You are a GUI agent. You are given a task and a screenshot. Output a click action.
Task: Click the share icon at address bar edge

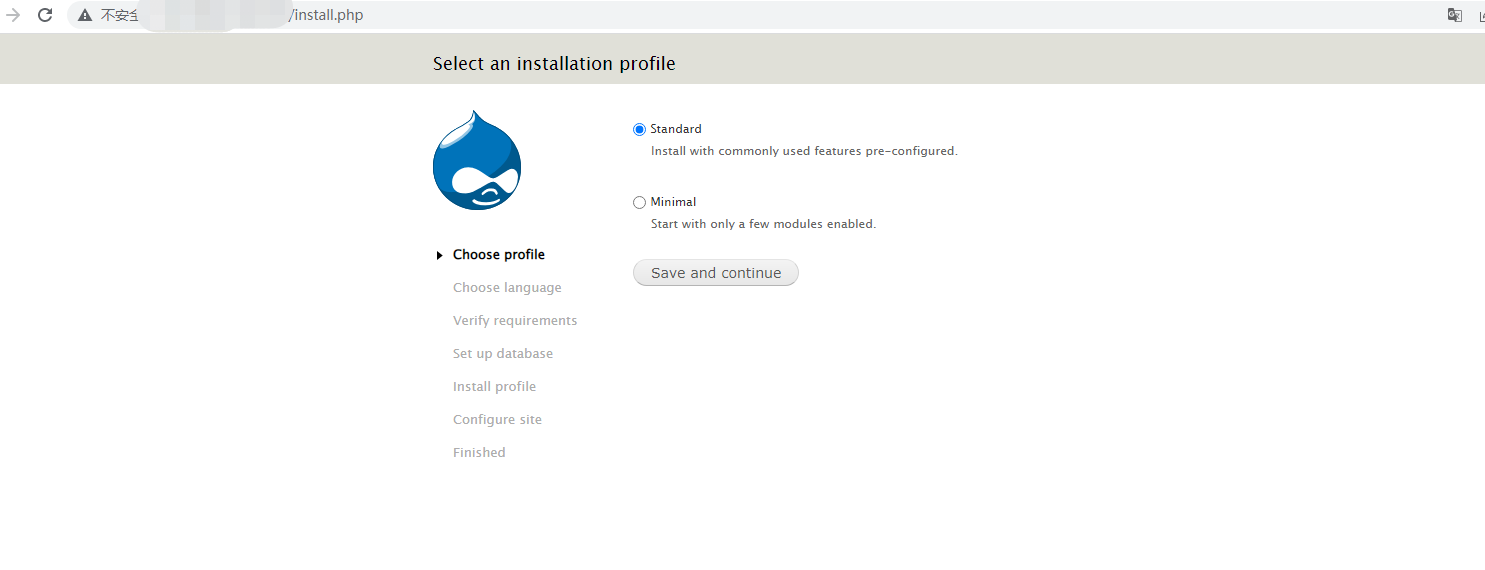click(1480, 15)
